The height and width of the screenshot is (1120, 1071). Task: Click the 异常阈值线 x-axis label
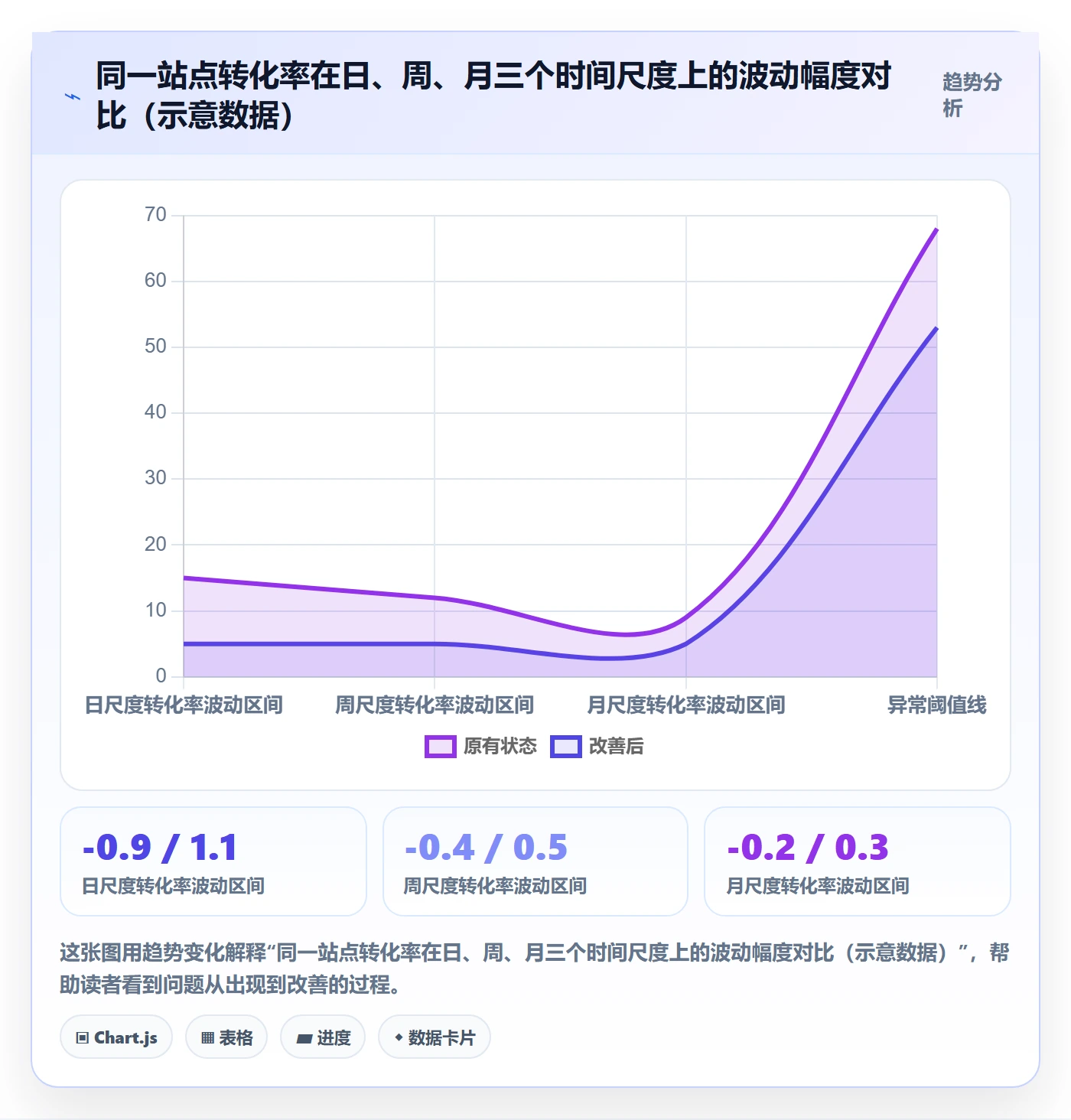[937, 705]
